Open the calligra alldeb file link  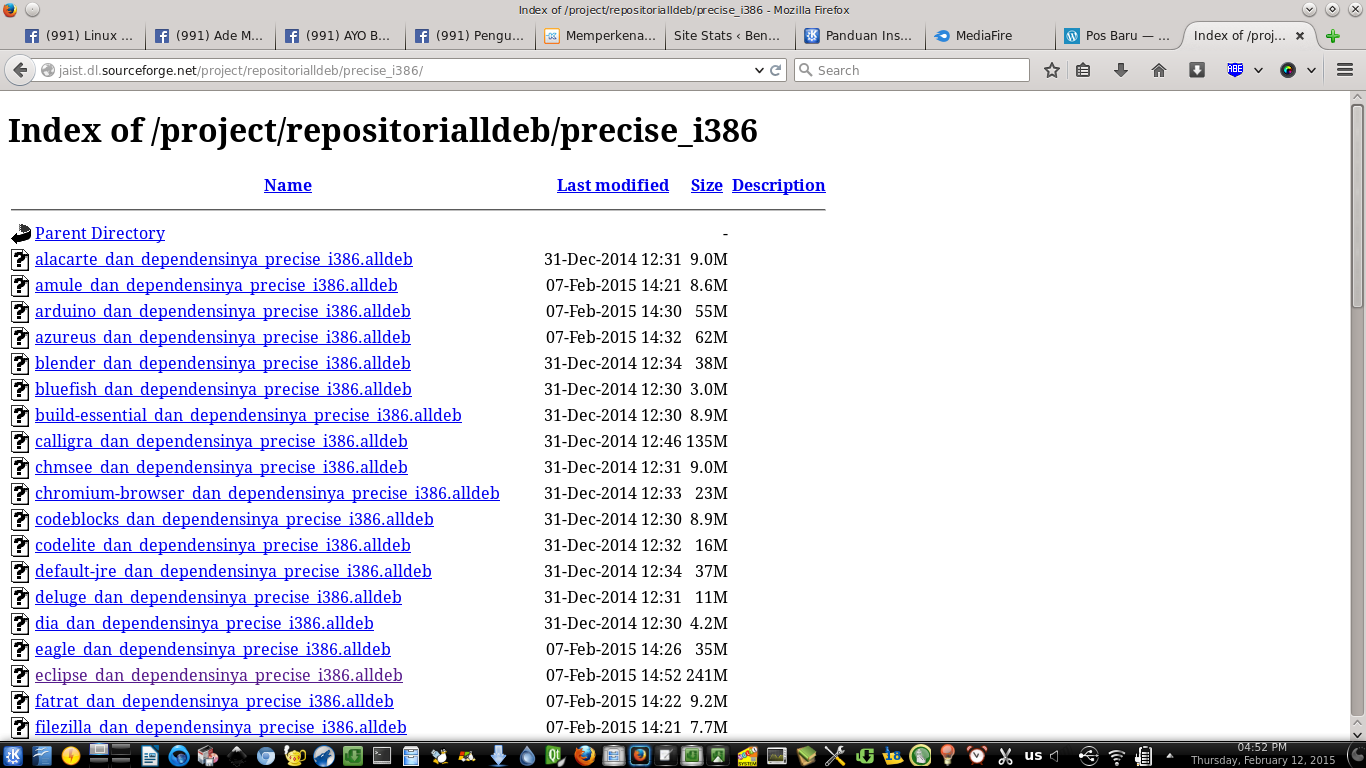221,441
